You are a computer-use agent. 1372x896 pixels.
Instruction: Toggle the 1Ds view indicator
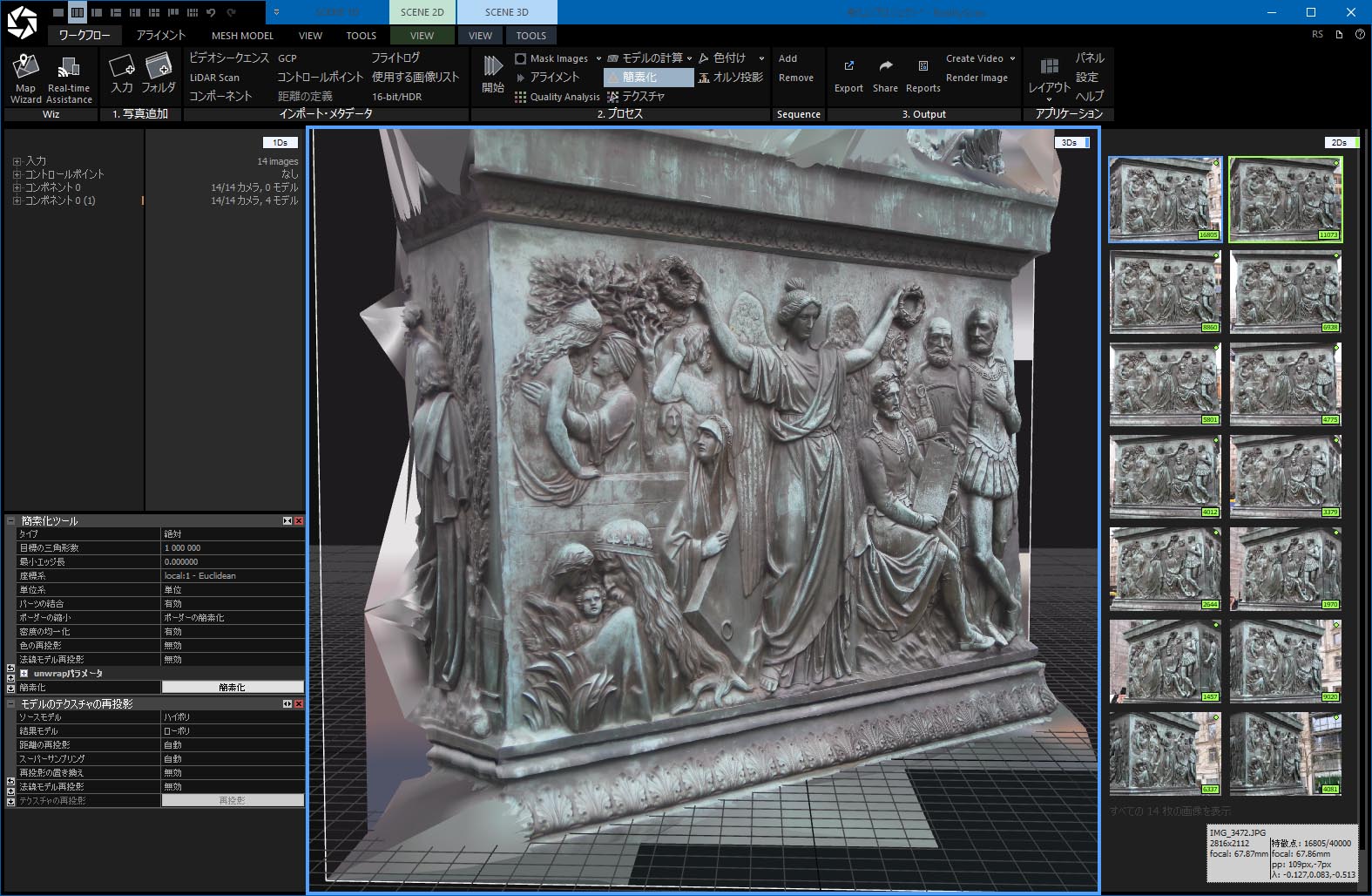[x=280, y=142]
